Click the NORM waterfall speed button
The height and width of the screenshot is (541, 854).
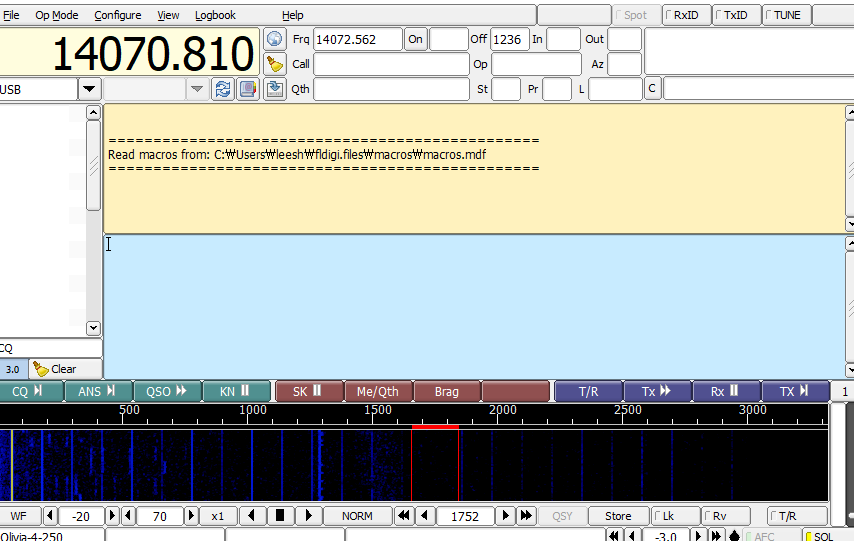(x=357, y=515)
